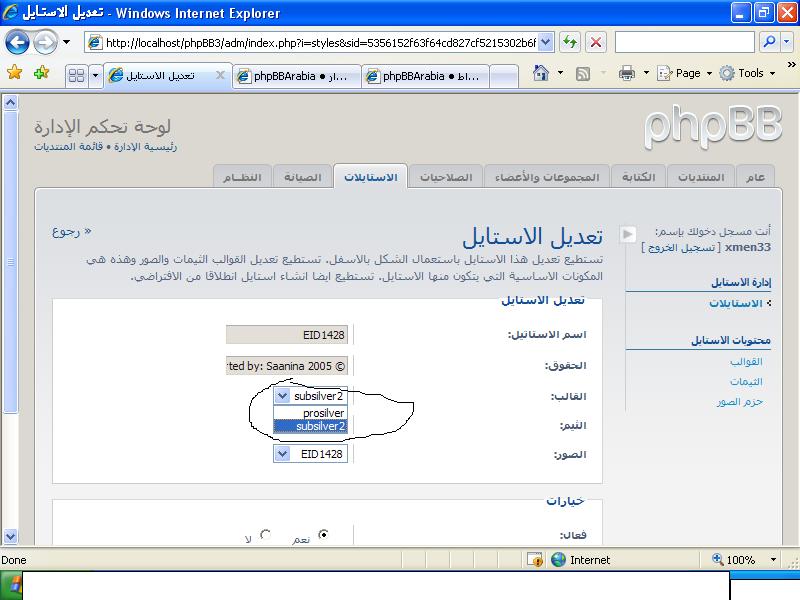Click the Add to Favorites icon

click(41, 73)
